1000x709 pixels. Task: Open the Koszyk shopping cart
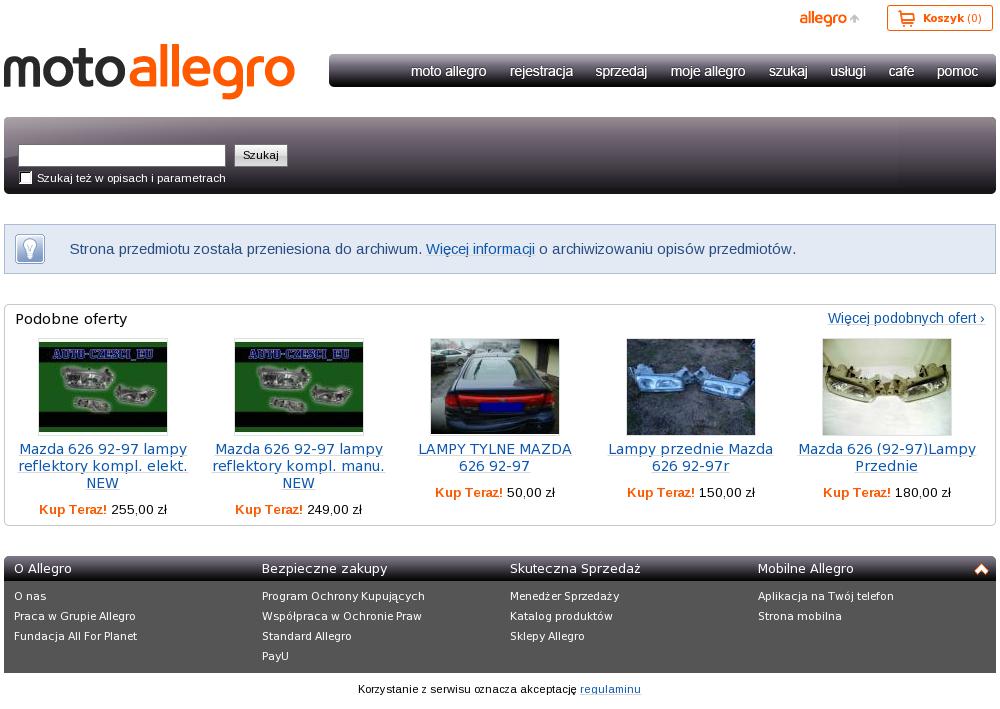[x=939, y=18]
